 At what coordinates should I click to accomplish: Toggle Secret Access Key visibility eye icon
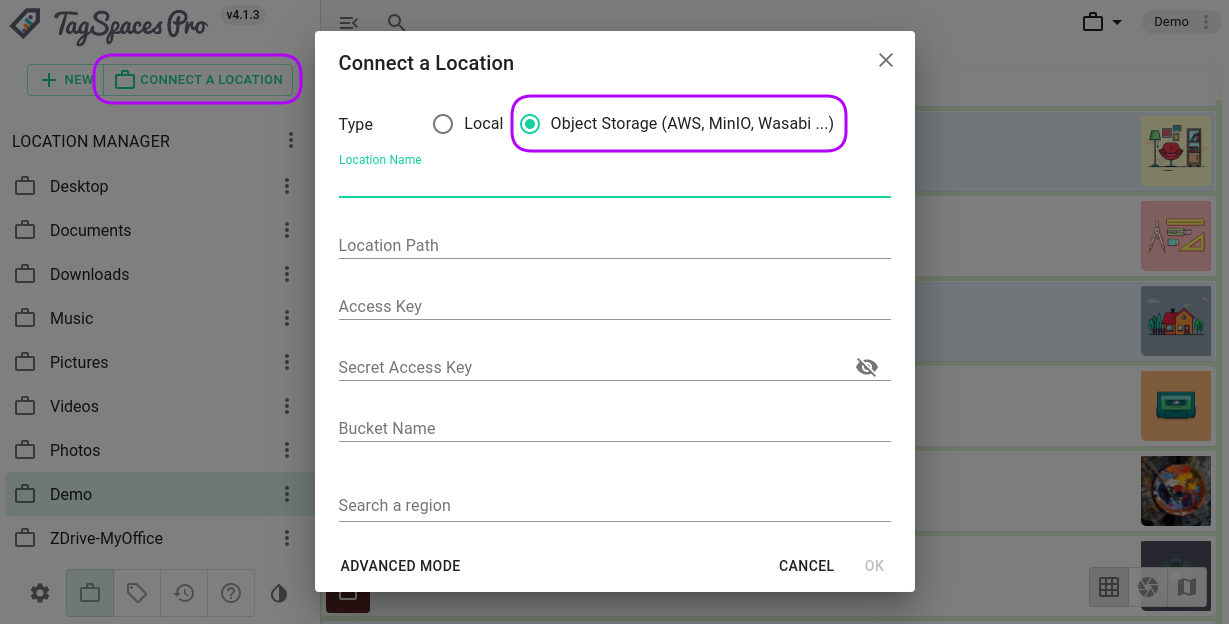[867, 367]
